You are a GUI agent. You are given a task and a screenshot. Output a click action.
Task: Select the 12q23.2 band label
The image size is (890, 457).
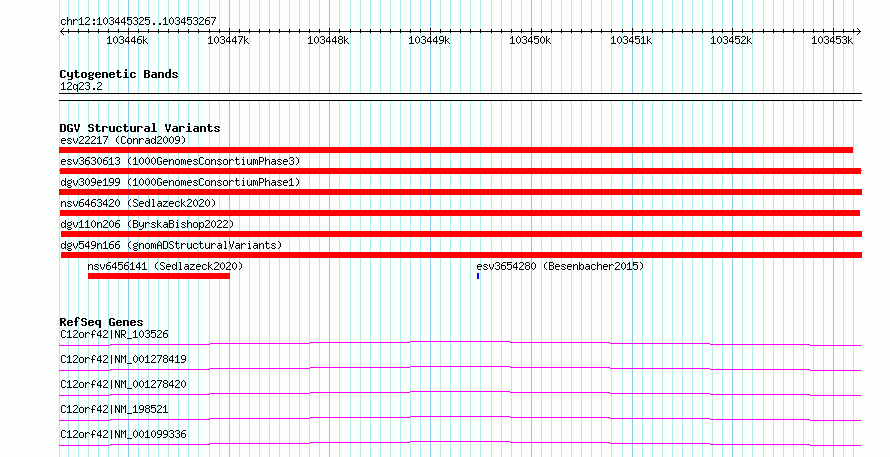[x=81, y=86]
